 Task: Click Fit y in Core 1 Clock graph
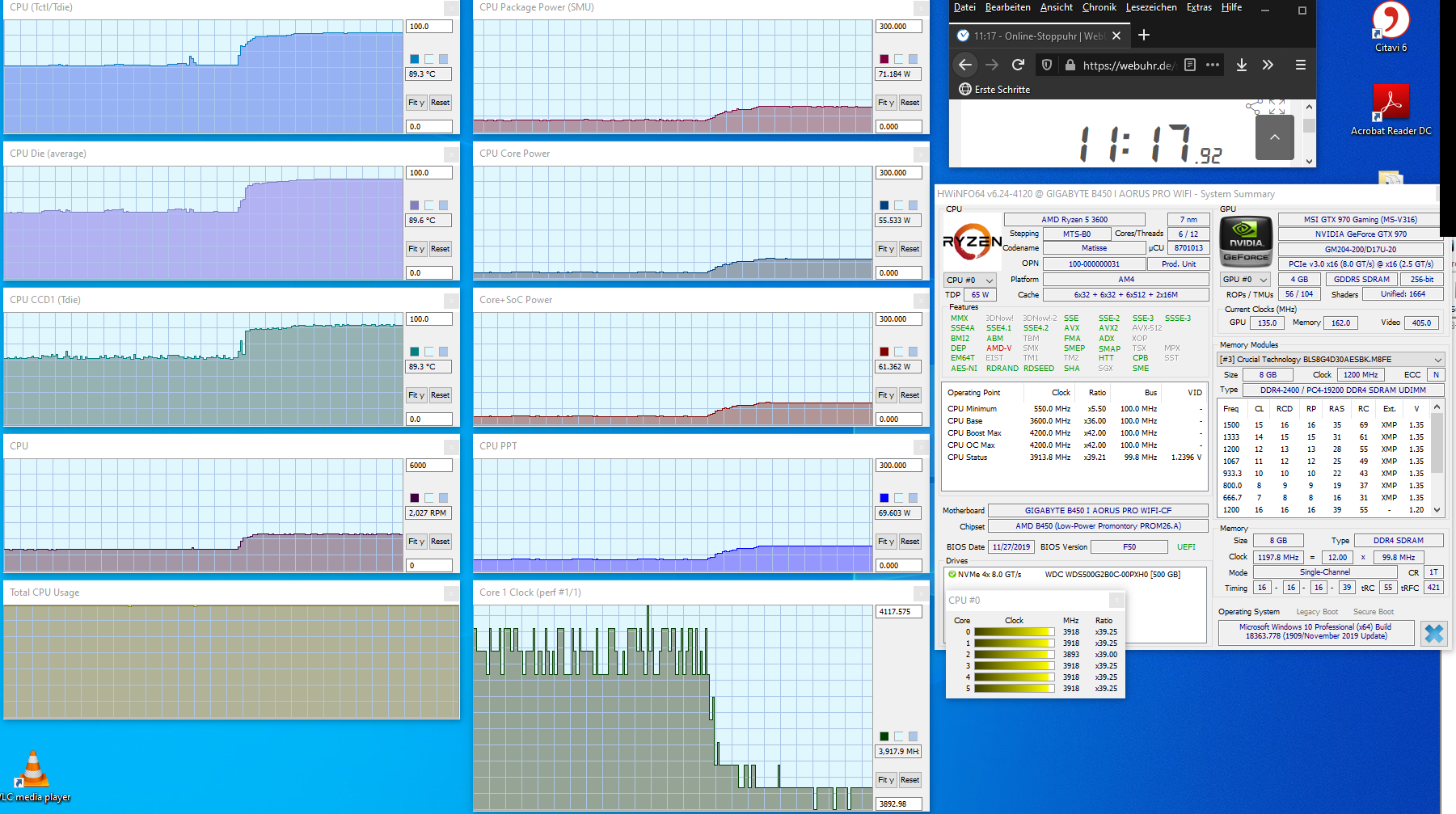[x=886, y=780]
